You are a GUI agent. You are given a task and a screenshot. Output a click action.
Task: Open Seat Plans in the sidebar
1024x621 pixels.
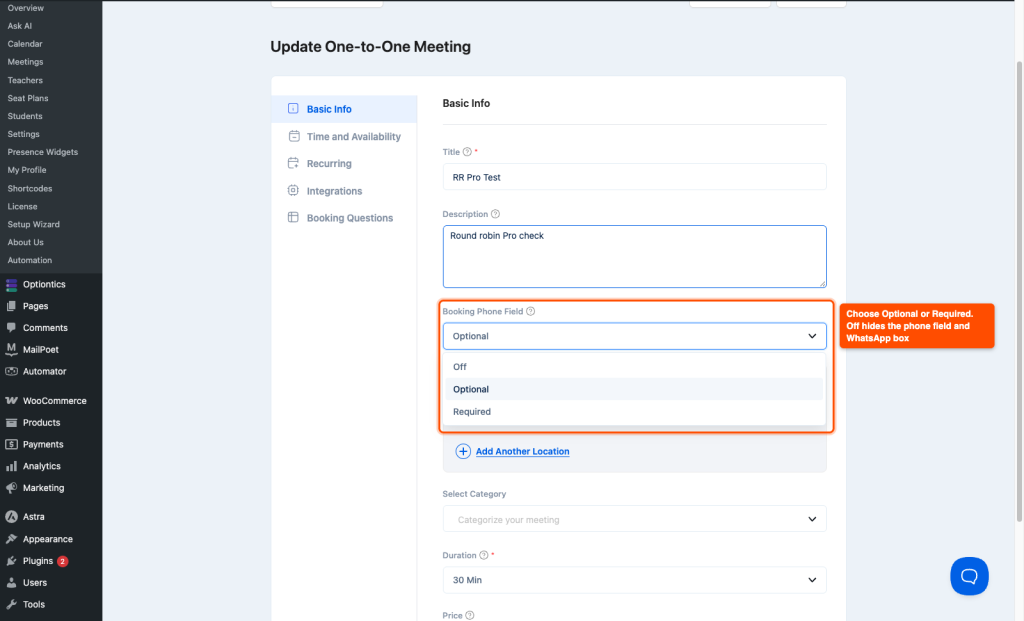tap(27, 98)
